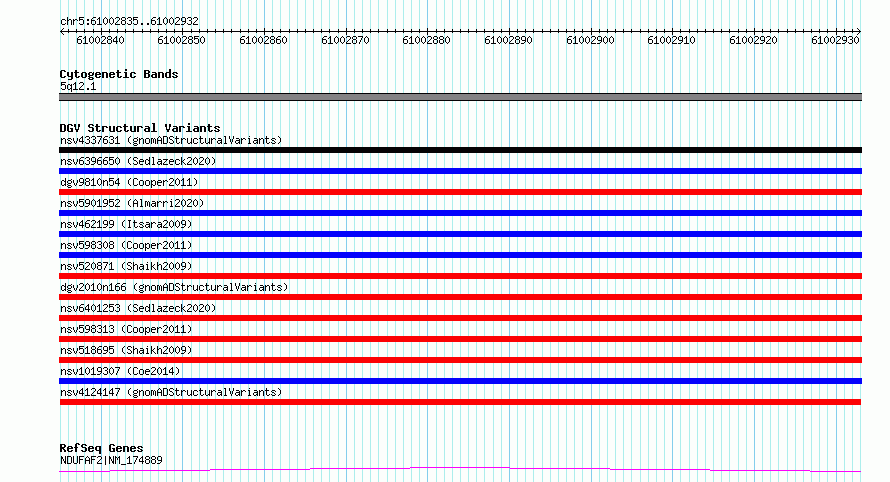Open the Cytogenetic Bands track title

point(119,74)
